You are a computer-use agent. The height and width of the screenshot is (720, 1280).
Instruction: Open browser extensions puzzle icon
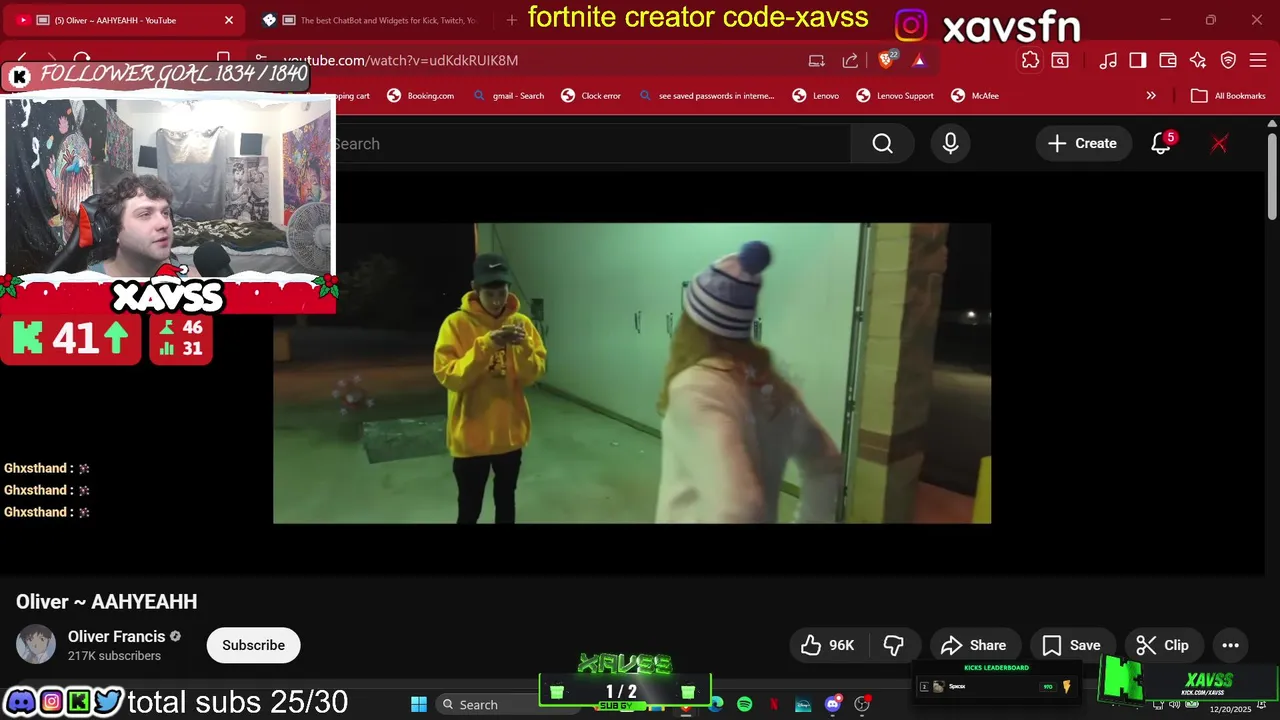pos(1030,60)
